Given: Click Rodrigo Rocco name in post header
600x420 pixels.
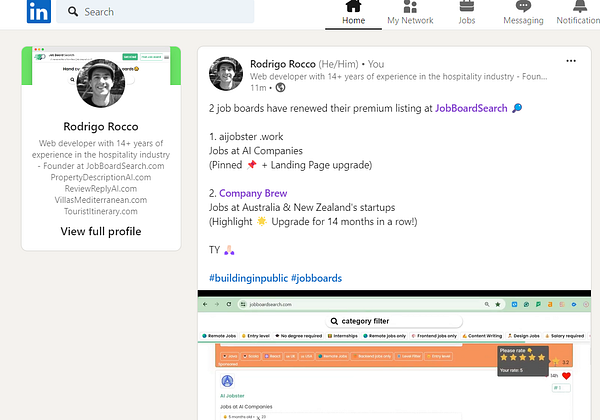Looking at the screenshot, I should [x=283, y=64].
